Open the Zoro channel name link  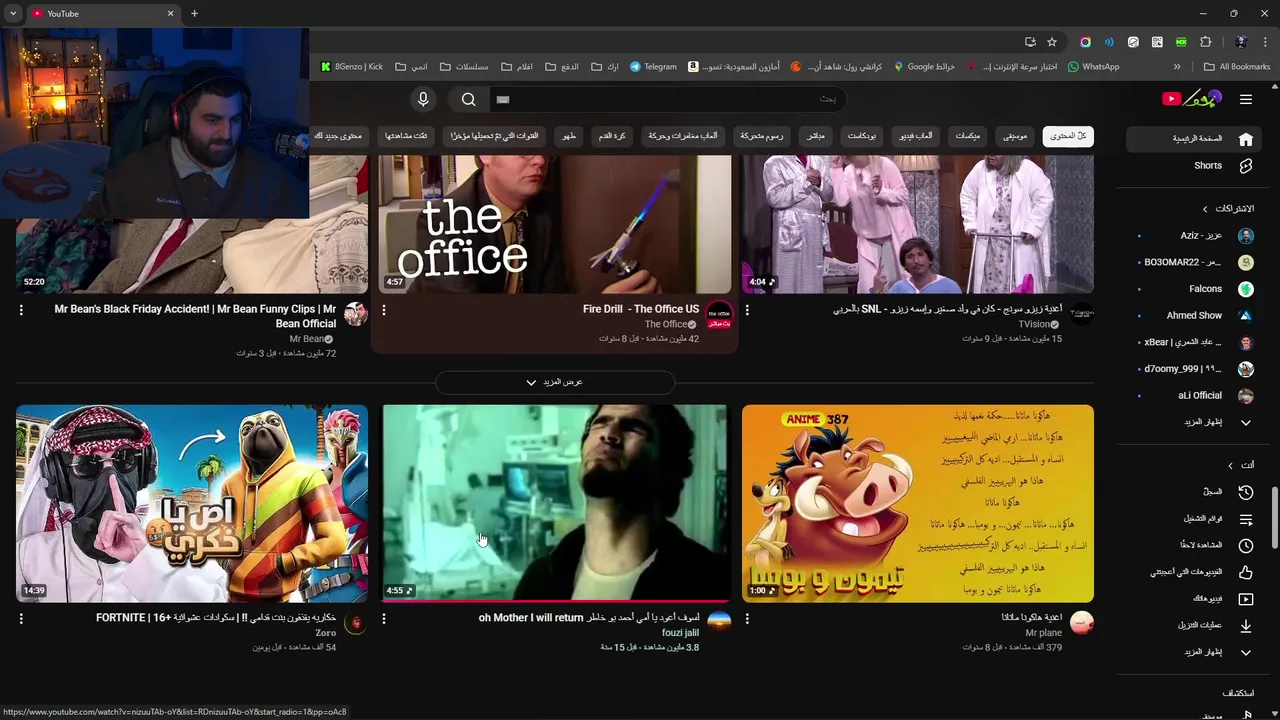tap(326, 633)
